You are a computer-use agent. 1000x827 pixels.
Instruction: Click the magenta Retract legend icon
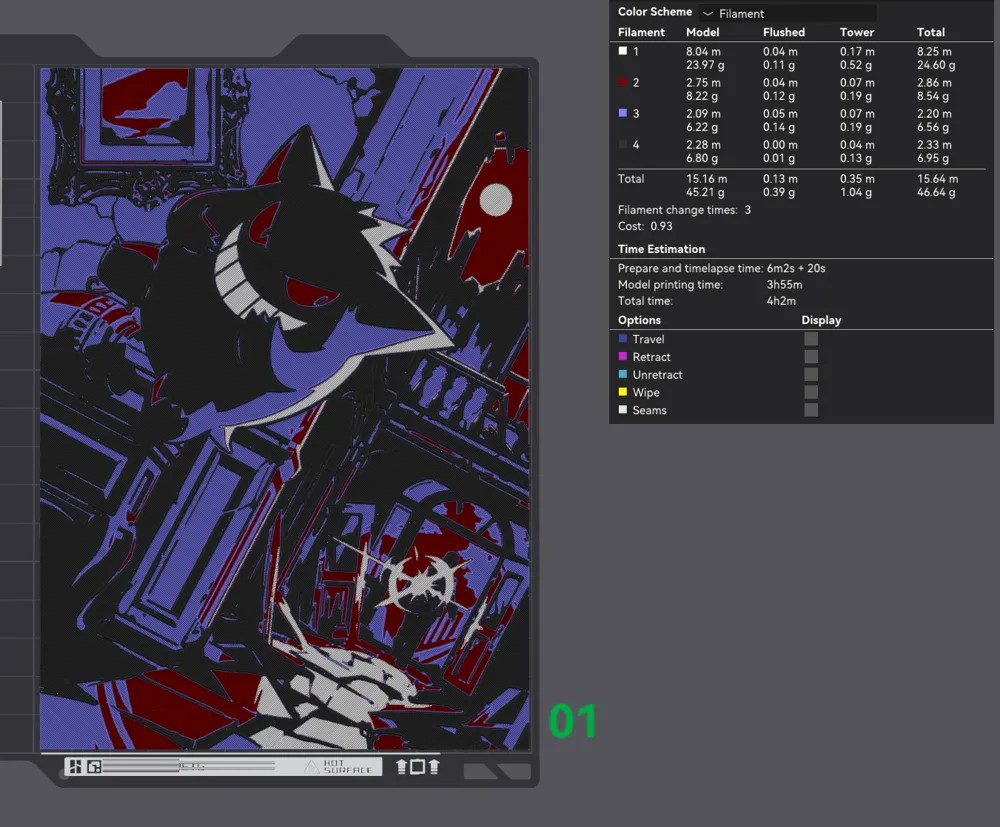623,357
